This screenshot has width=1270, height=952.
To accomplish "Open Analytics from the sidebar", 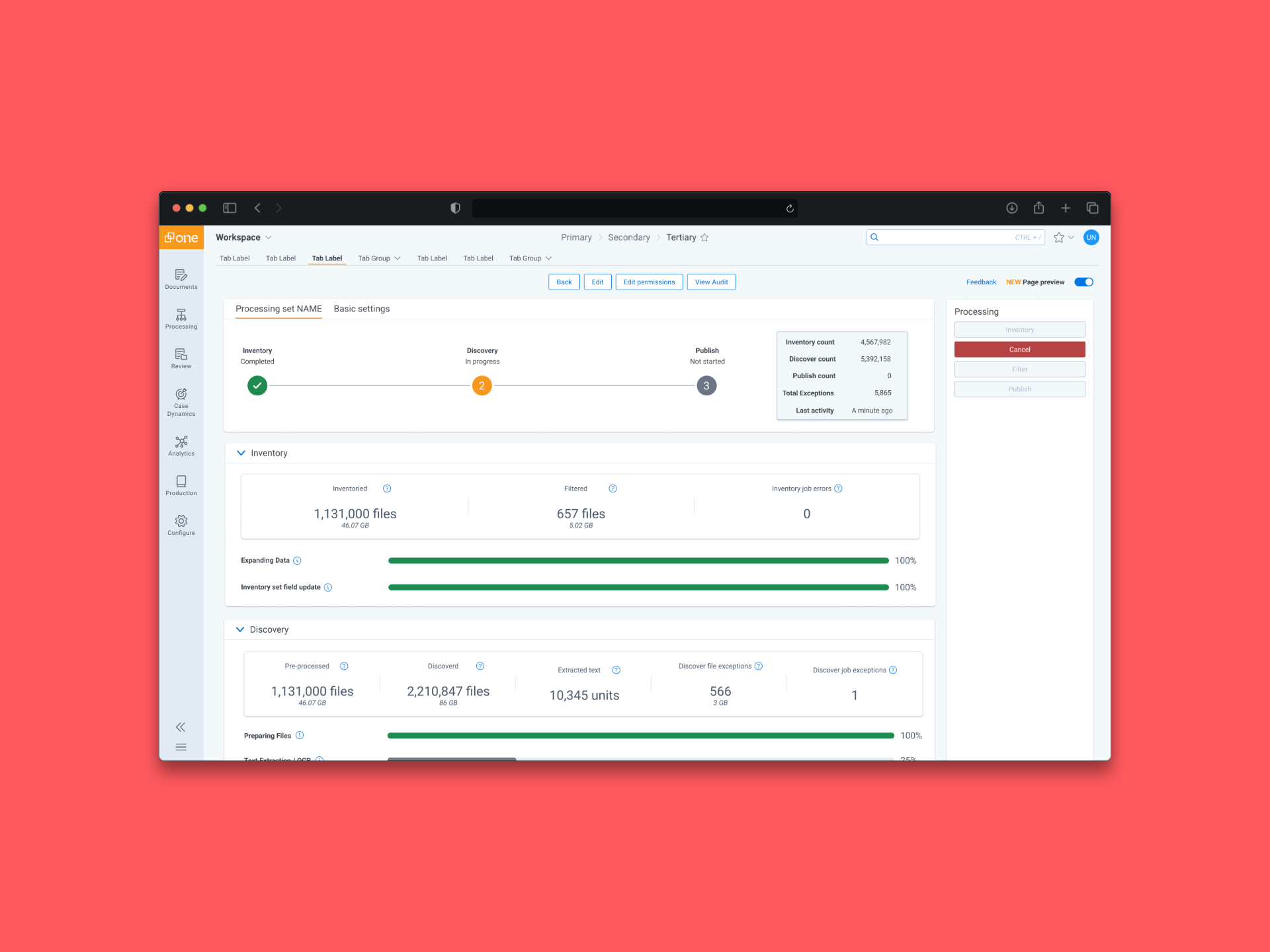I will (181, 445).
